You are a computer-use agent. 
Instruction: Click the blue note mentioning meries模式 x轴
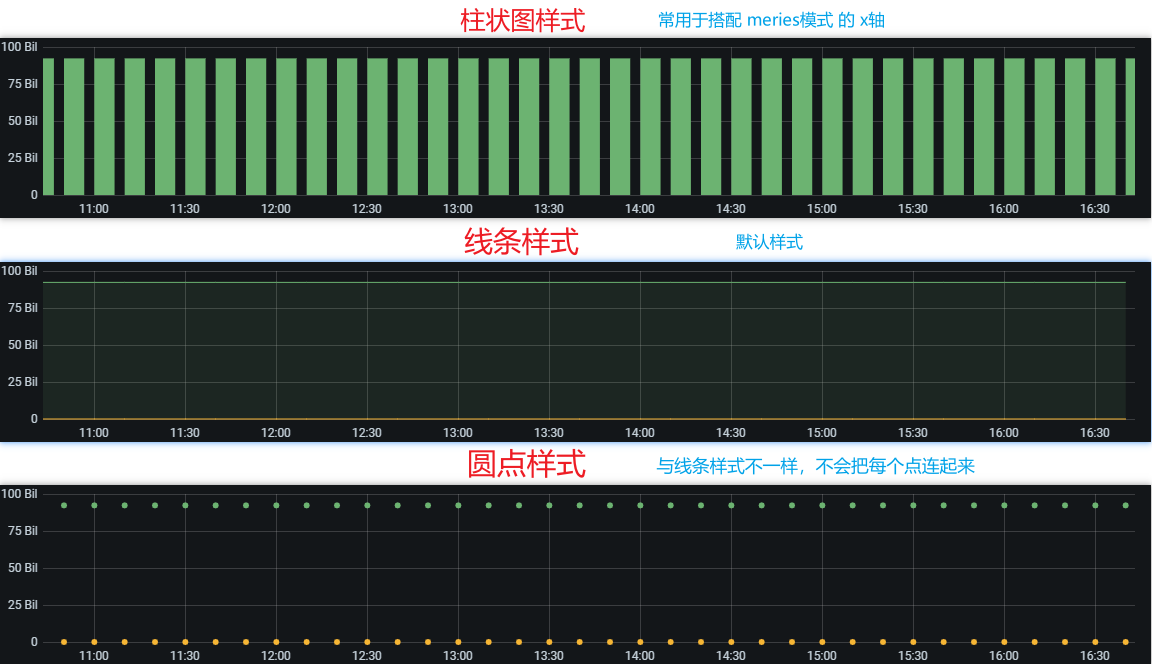point(771,20)
